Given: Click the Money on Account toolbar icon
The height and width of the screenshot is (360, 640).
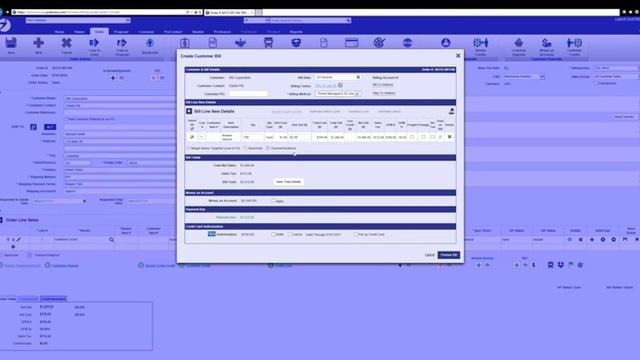Looking at the screenshot, I should (x=547, y=42).
